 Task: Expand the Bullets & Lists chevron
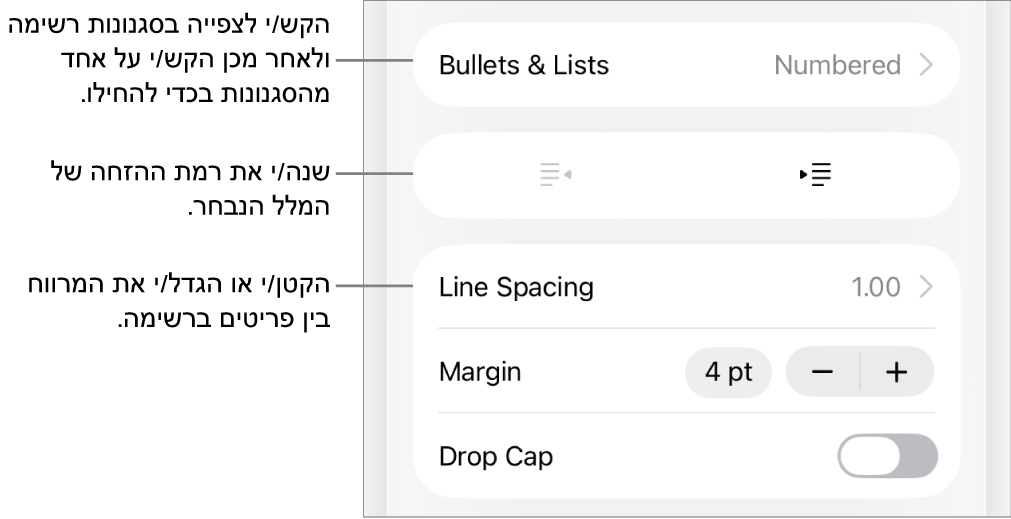(926, 66)
